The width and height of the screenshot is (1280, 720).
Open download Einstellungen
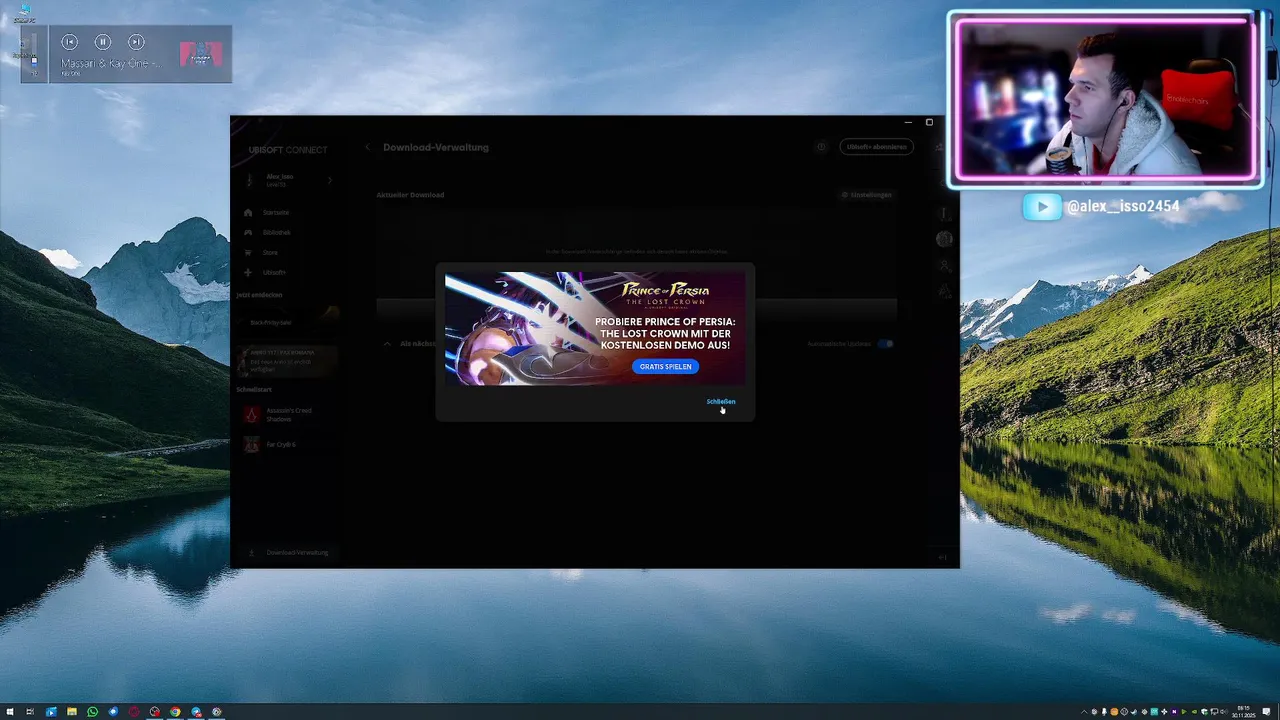pyautogui.click(x=866, y=195)
